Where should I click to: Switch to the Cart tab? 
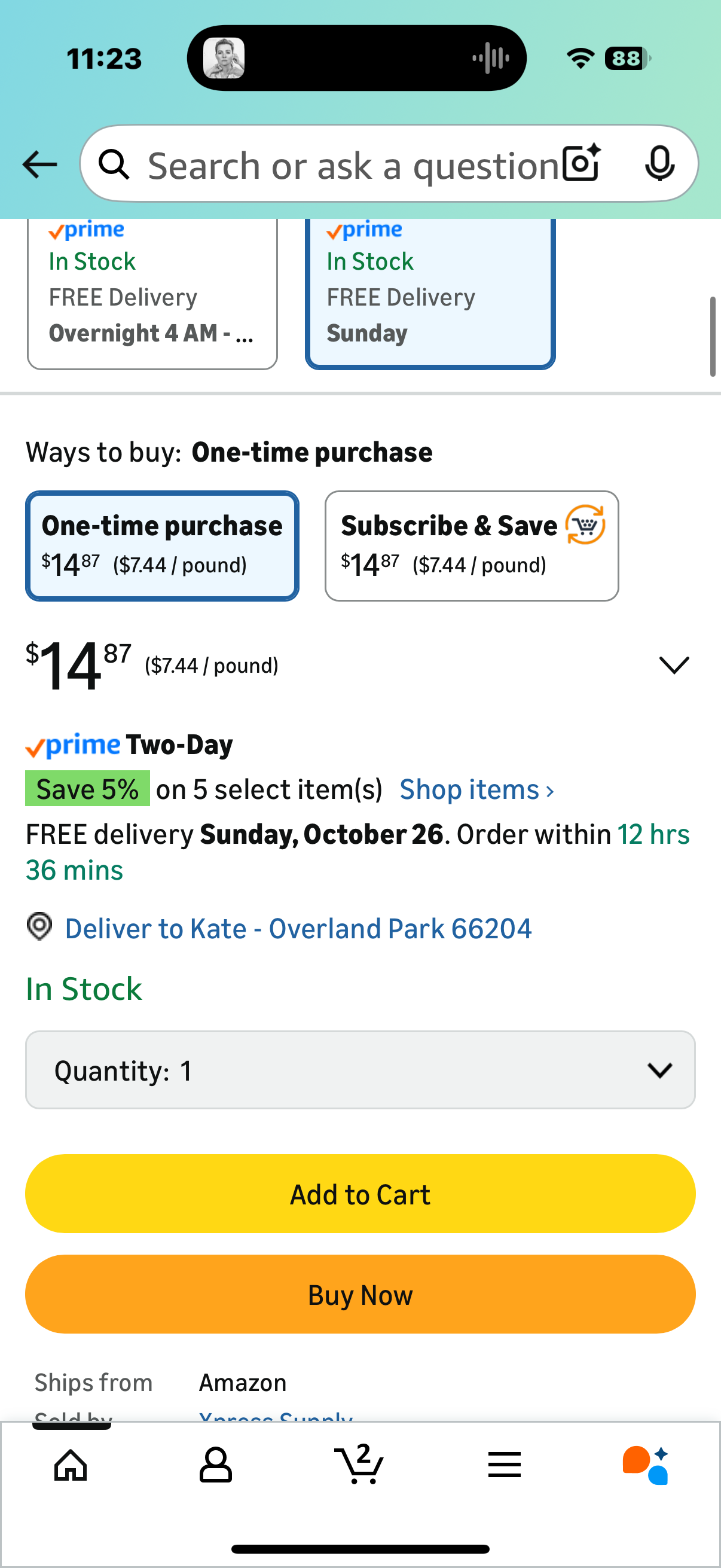click(x=359, y=1465)
